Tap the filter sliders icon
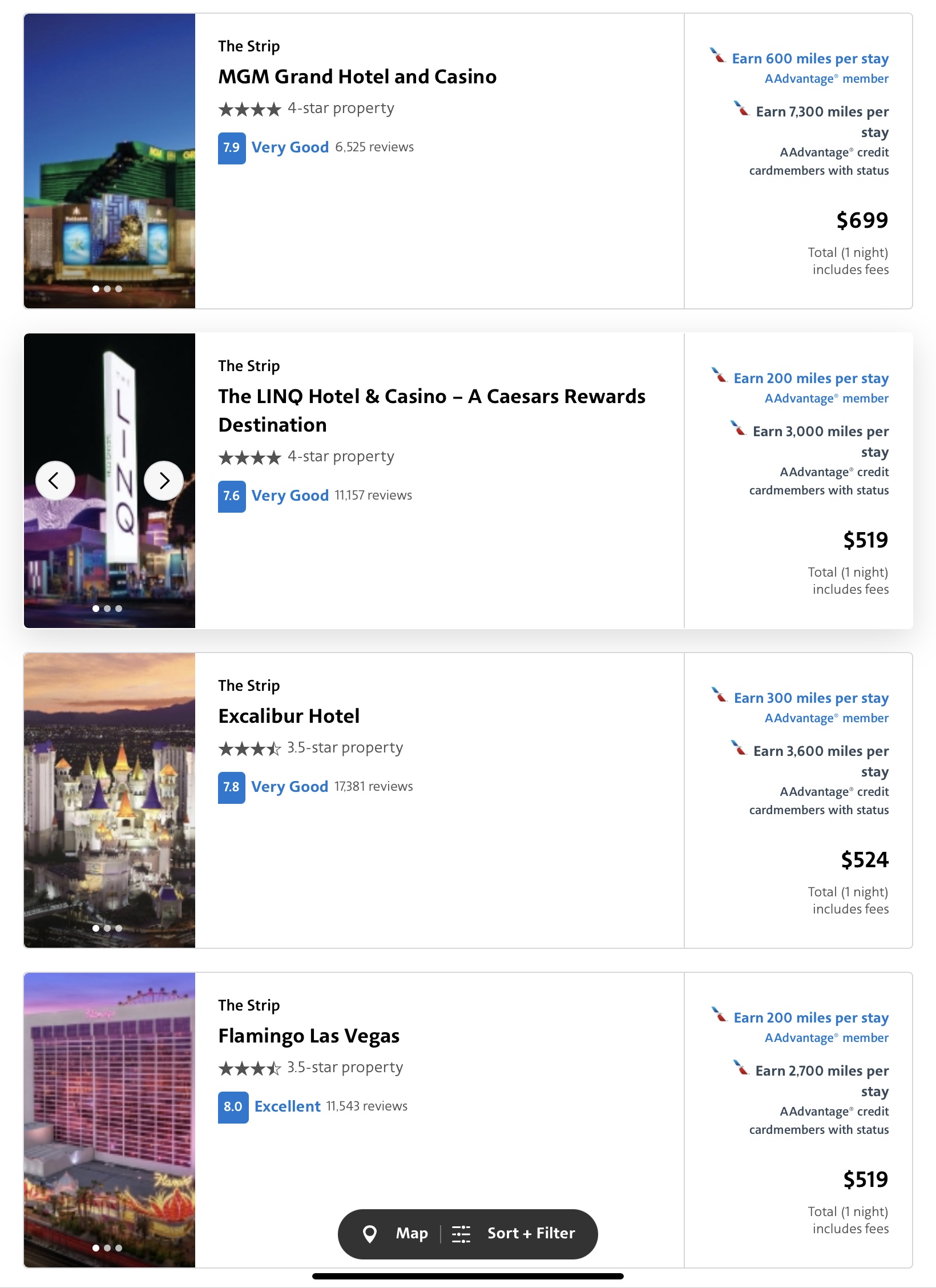 pos(461,1234)
